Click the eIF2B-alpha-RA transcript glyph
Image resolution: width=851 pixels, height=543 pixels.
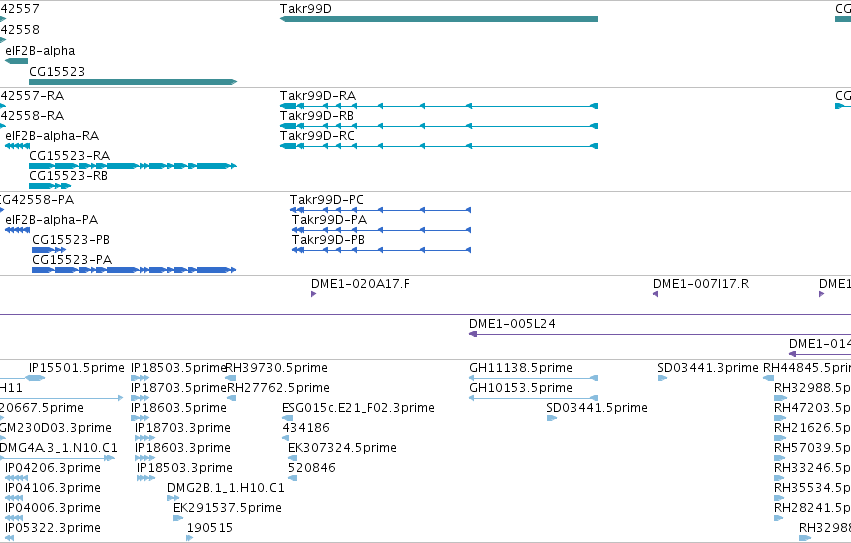pos(17,146)
